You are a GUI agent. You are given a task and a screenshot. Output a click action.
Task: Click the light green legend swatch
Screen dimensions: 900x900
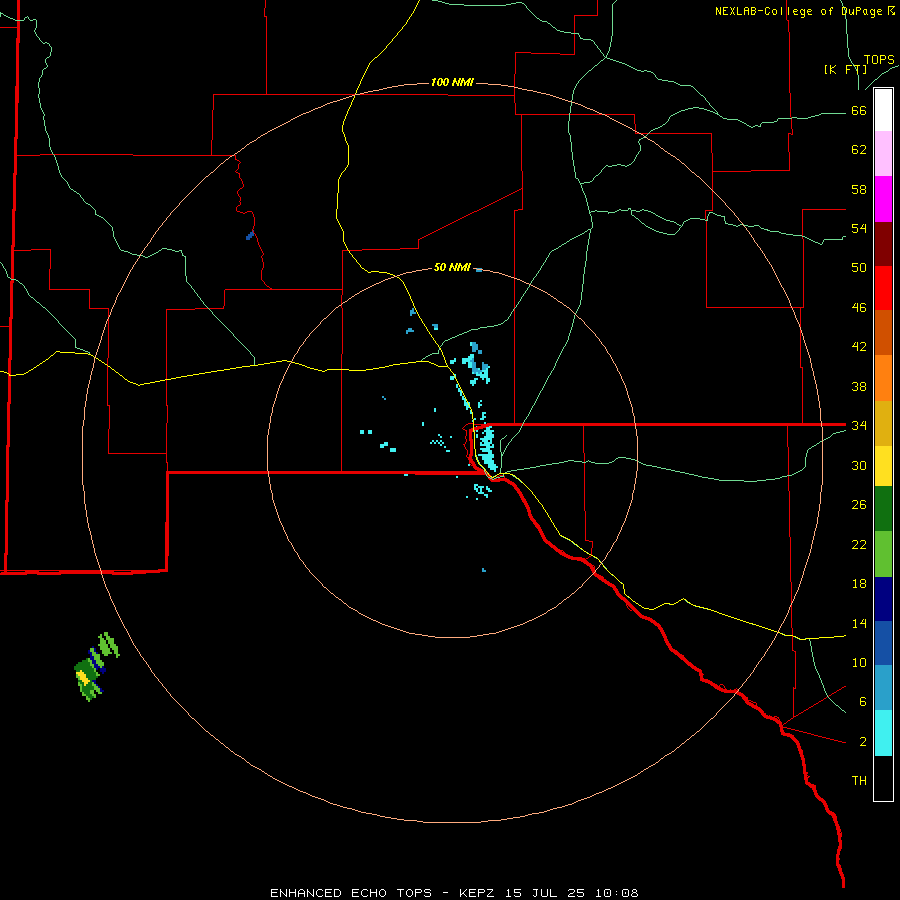(x=883, y=554)
